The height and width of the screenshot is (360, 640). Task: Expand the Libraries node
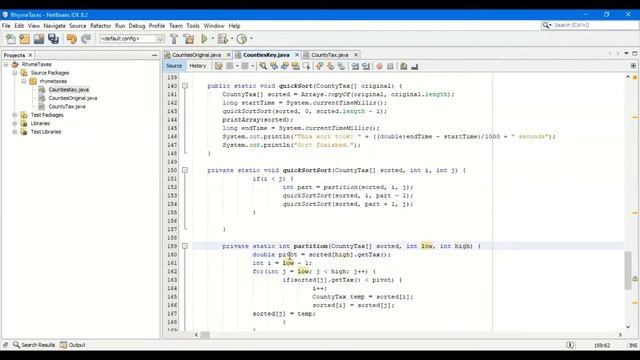click(15, 123)
